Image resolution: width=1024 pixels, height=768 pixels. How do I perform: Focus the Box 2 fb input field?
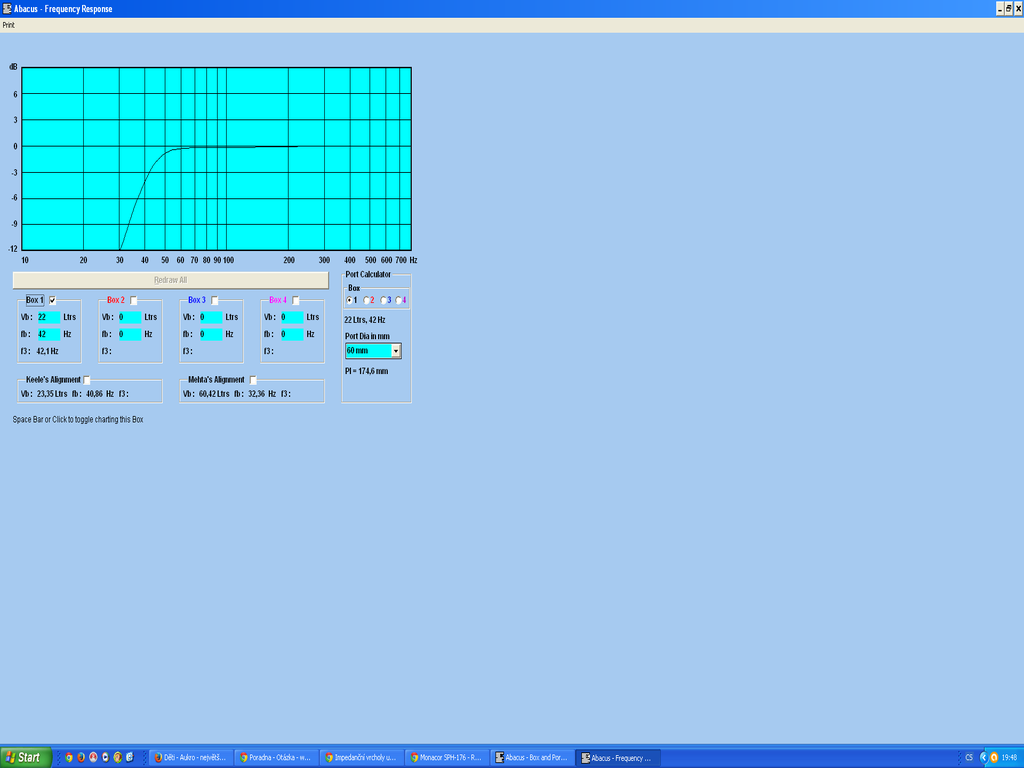pyautogui.click(x=130, y=334)
